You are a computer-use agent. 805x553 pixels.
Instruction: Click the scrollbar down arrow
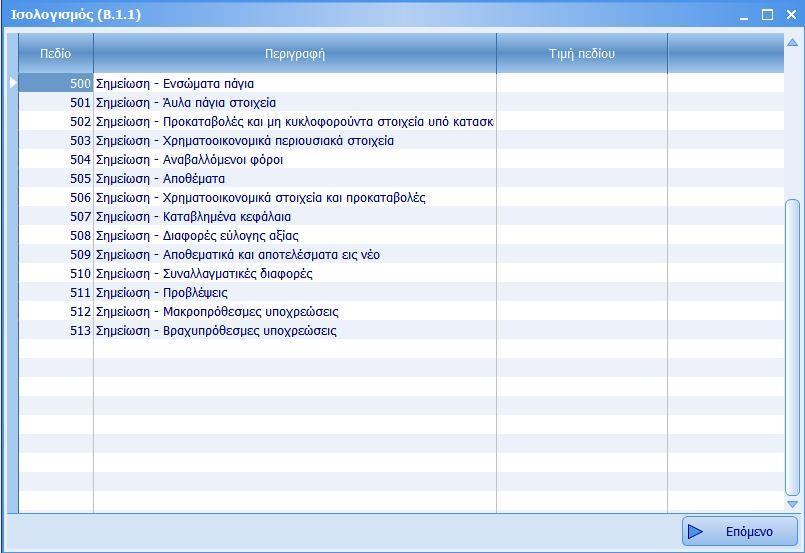point(792,504)
